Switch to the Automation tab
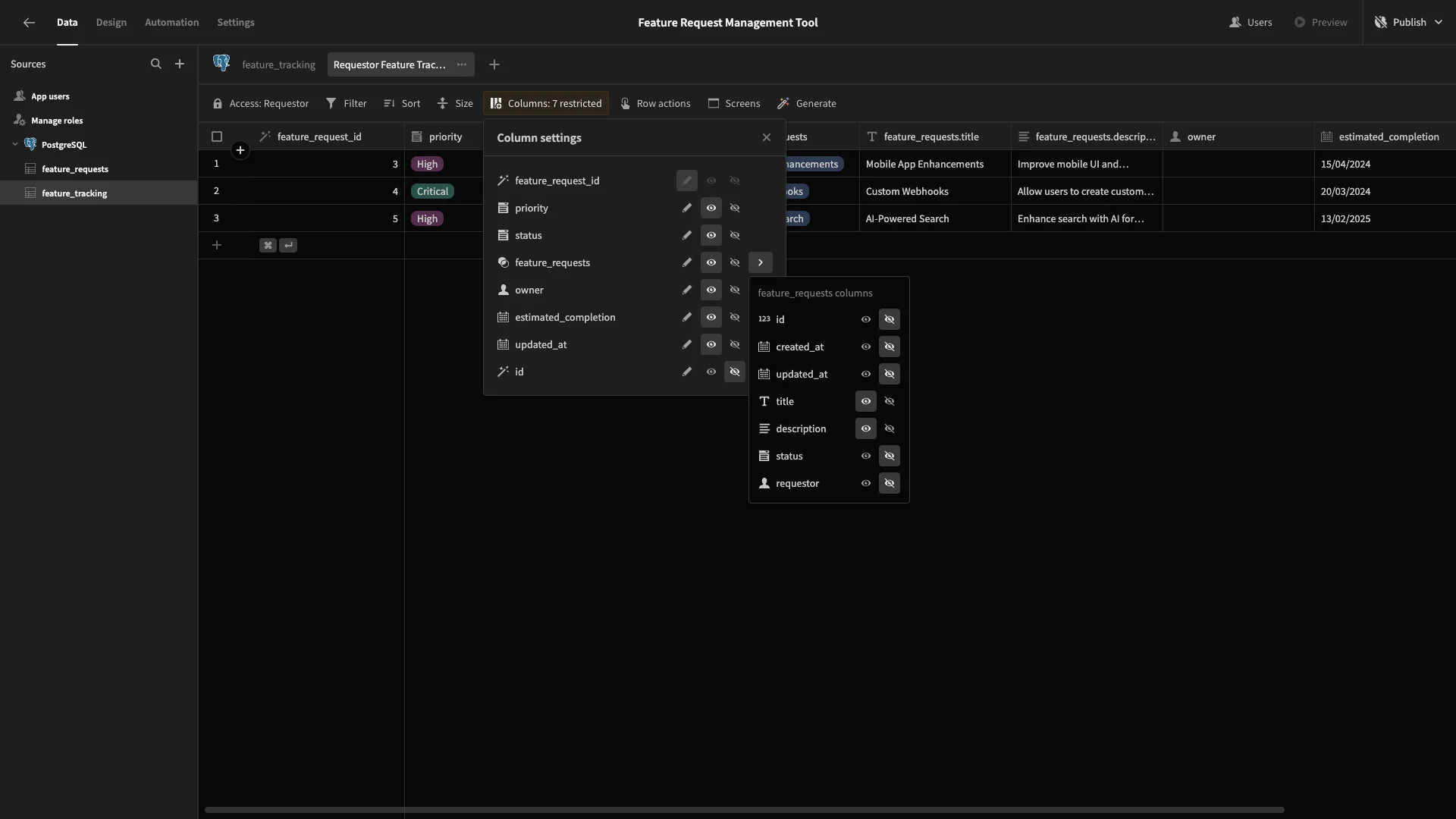Viewport: 1456px width, 819px height. [x=172, y=23]
